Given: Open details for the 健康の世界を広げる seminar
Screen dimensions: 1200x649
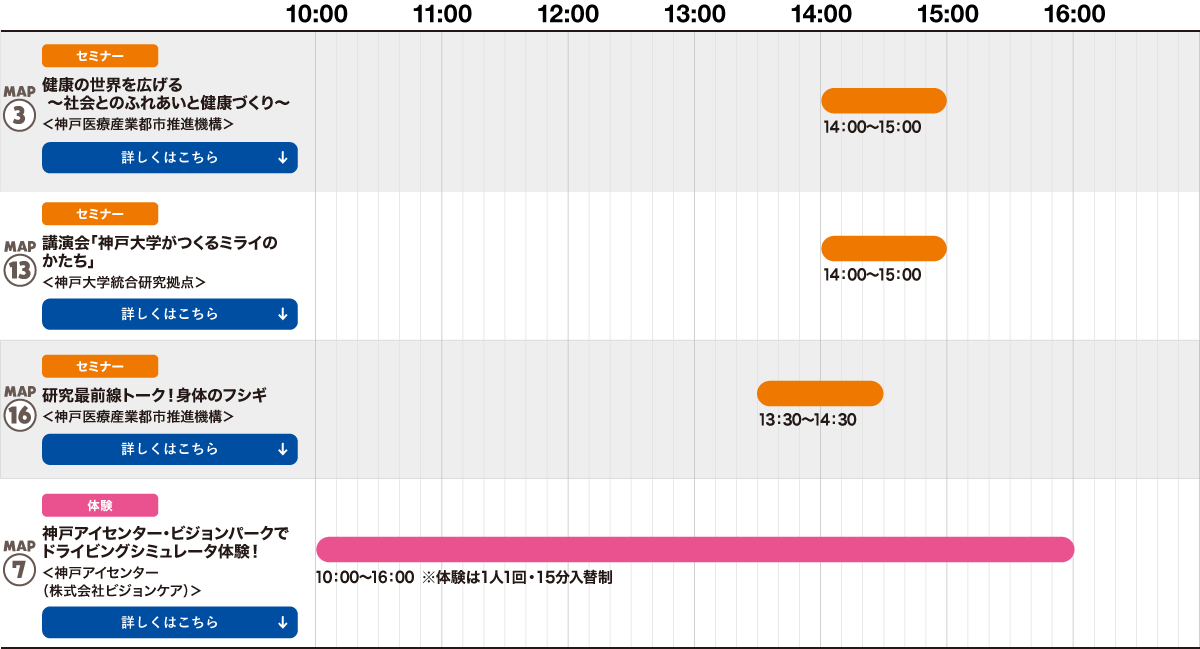Looking at the screenshot, I should tap(170, 158).
